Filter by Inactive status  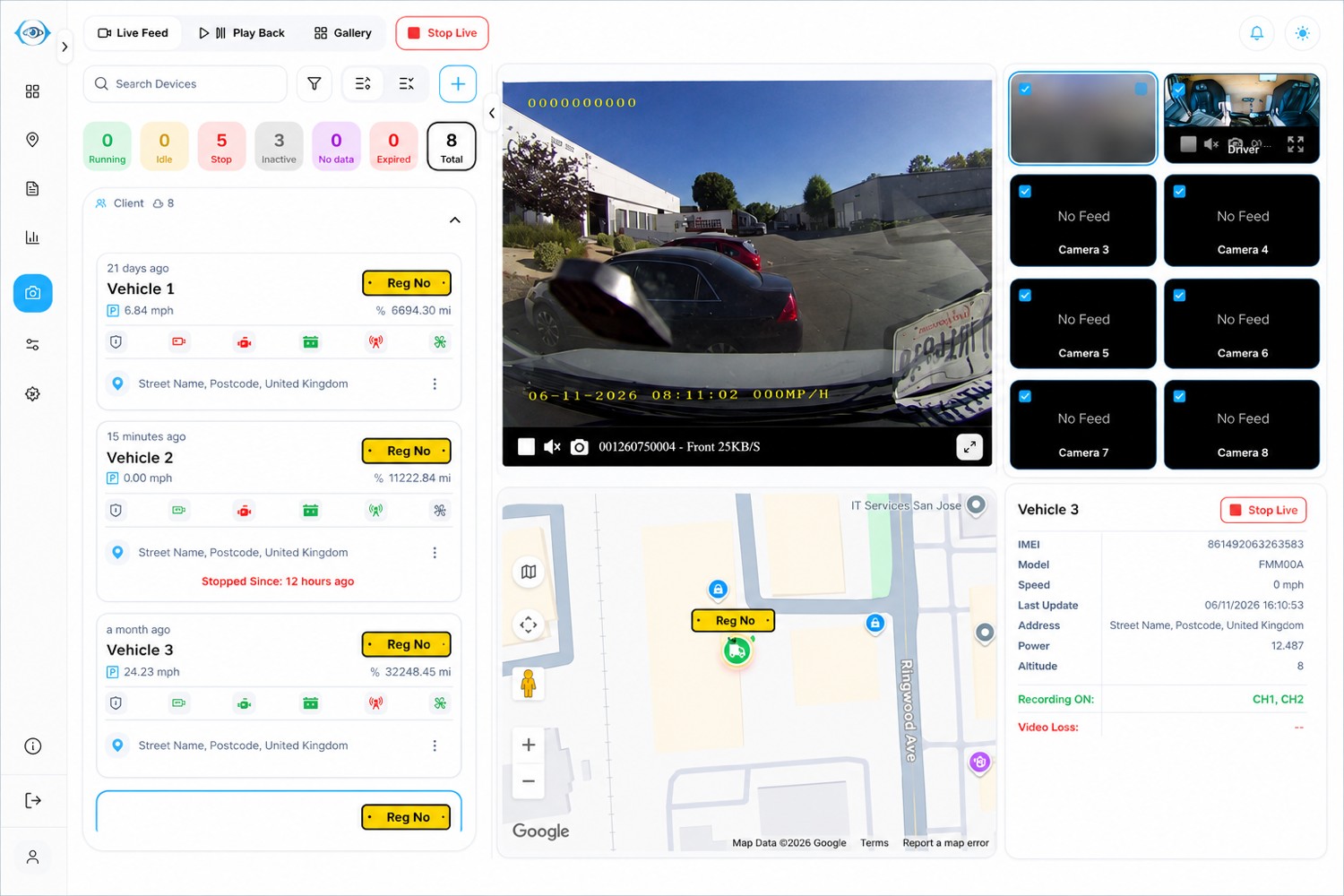pyautogui.click(x=279, y=147)
